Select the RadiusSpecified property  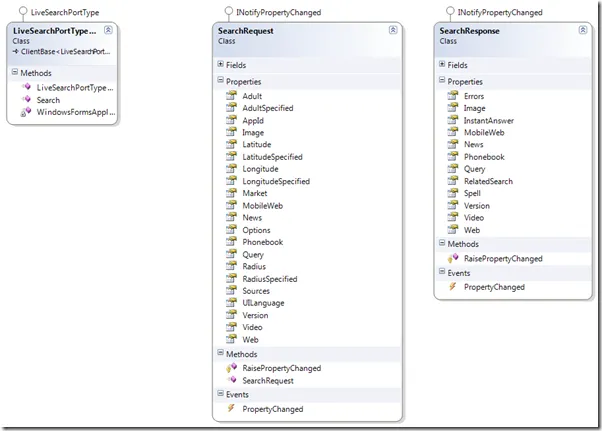(270, 279)
